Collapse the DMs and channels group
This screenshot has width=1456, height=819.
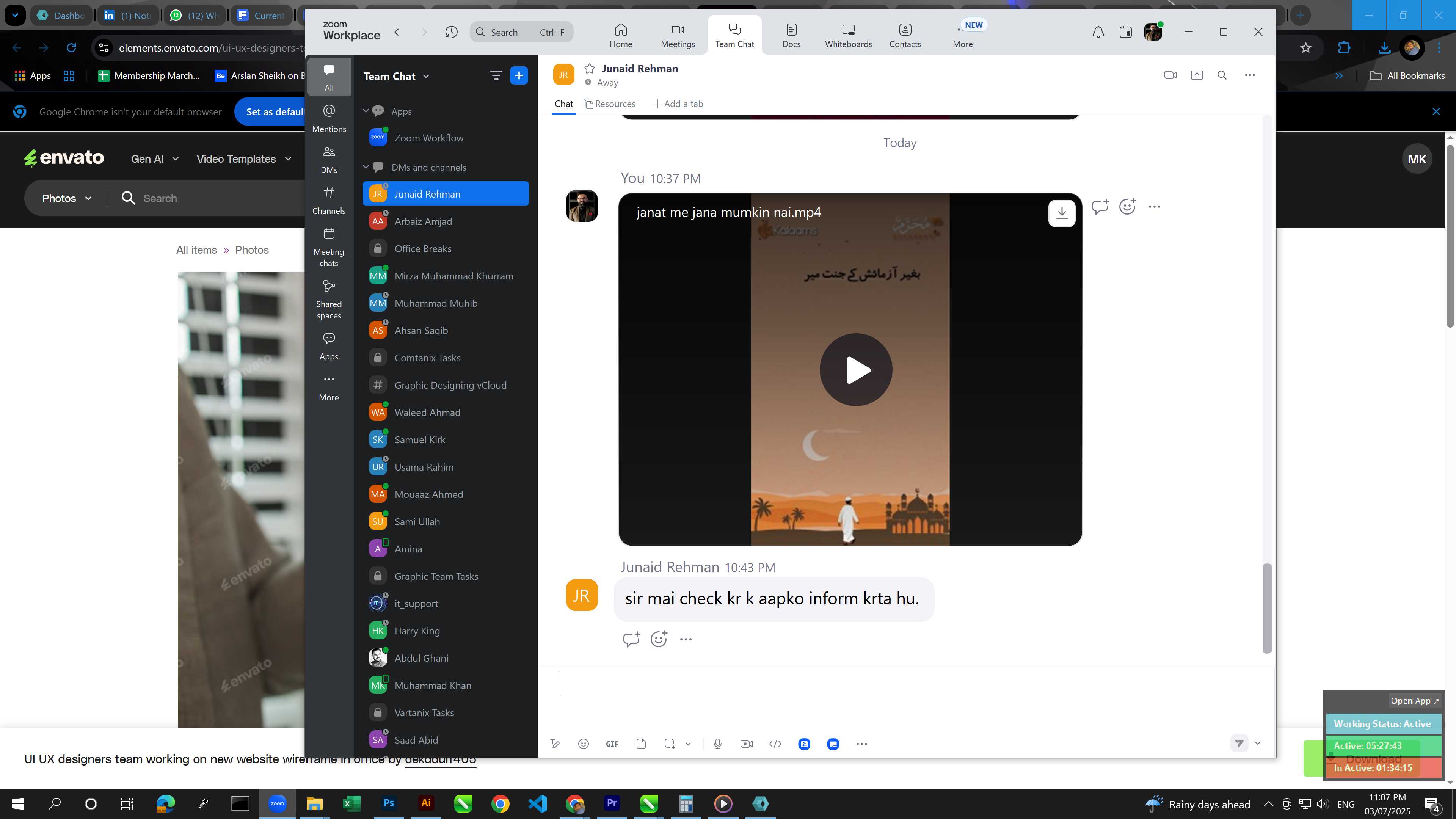366,167
